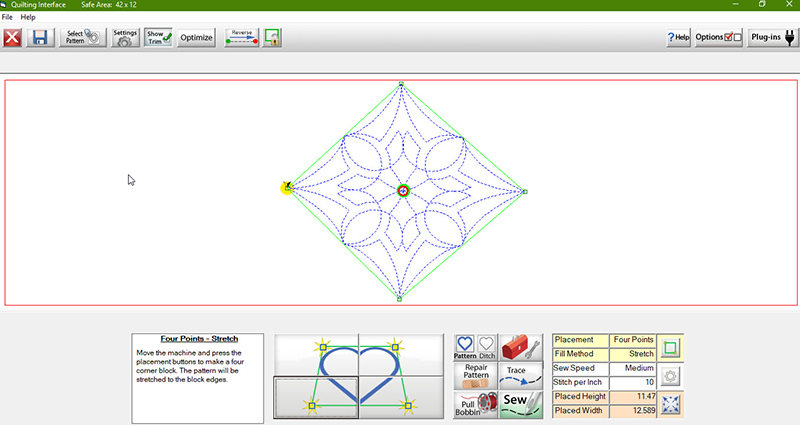Click the Stitch per Inch value field
The image size is (800, 425).
pos(633,383)
